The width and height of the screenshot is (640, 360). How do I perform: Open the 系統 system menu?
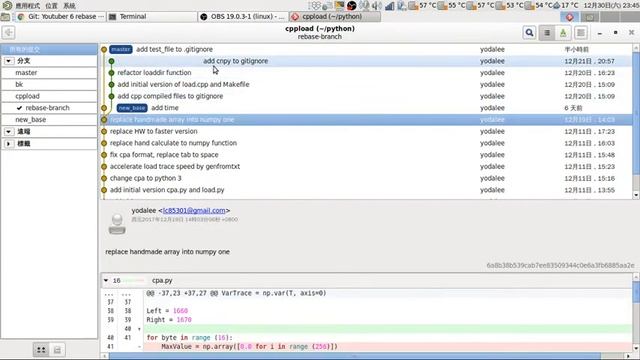click(x=69, y=5)
